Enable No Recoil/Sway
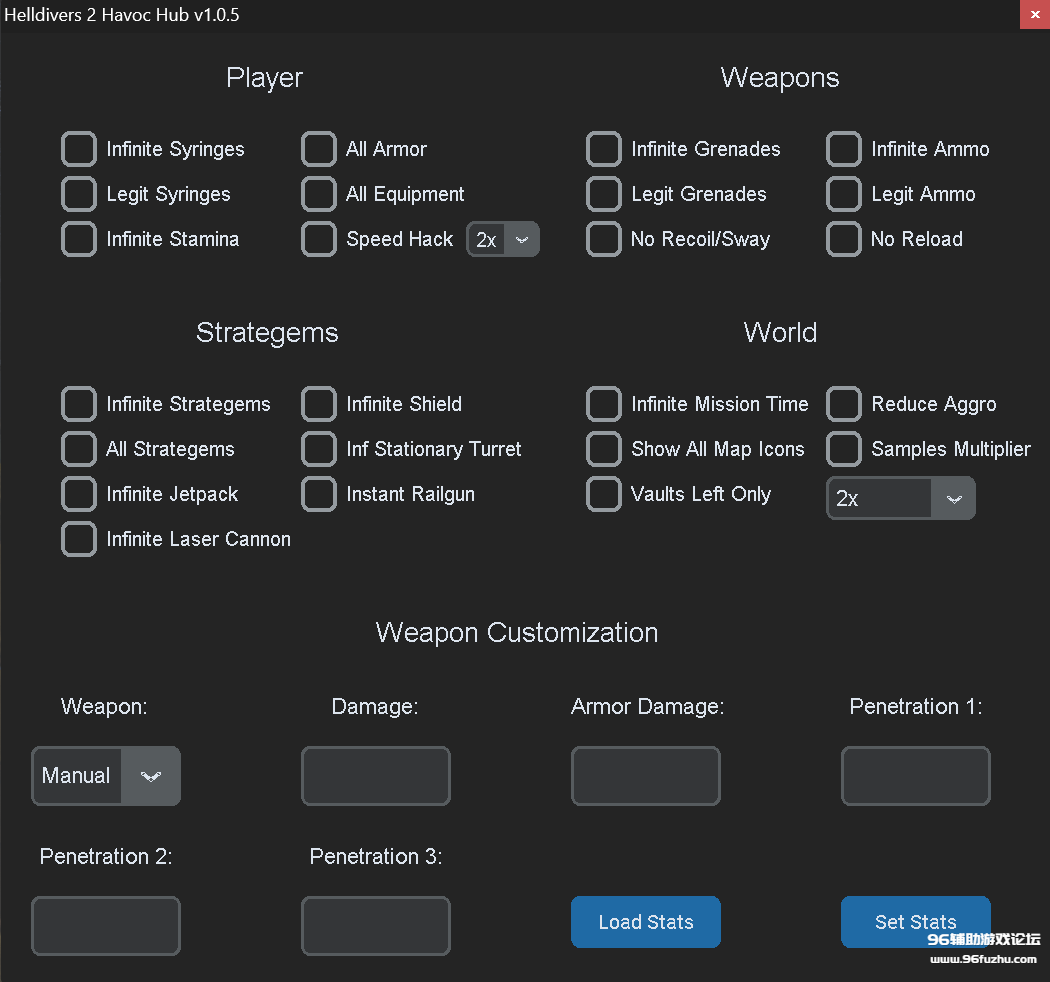Image resolution: width=1050 pixels, height=982 pixels. click(x=604, y=238)
